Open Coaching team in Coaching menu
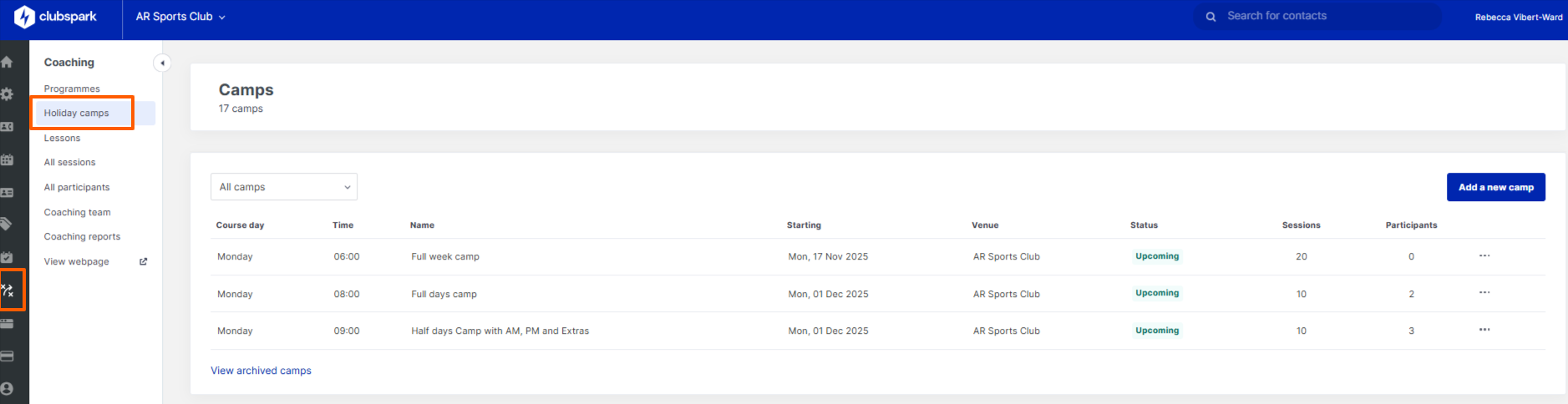Image resolution: width=1568 pixels, height=404 pixels. click(77, 212)
